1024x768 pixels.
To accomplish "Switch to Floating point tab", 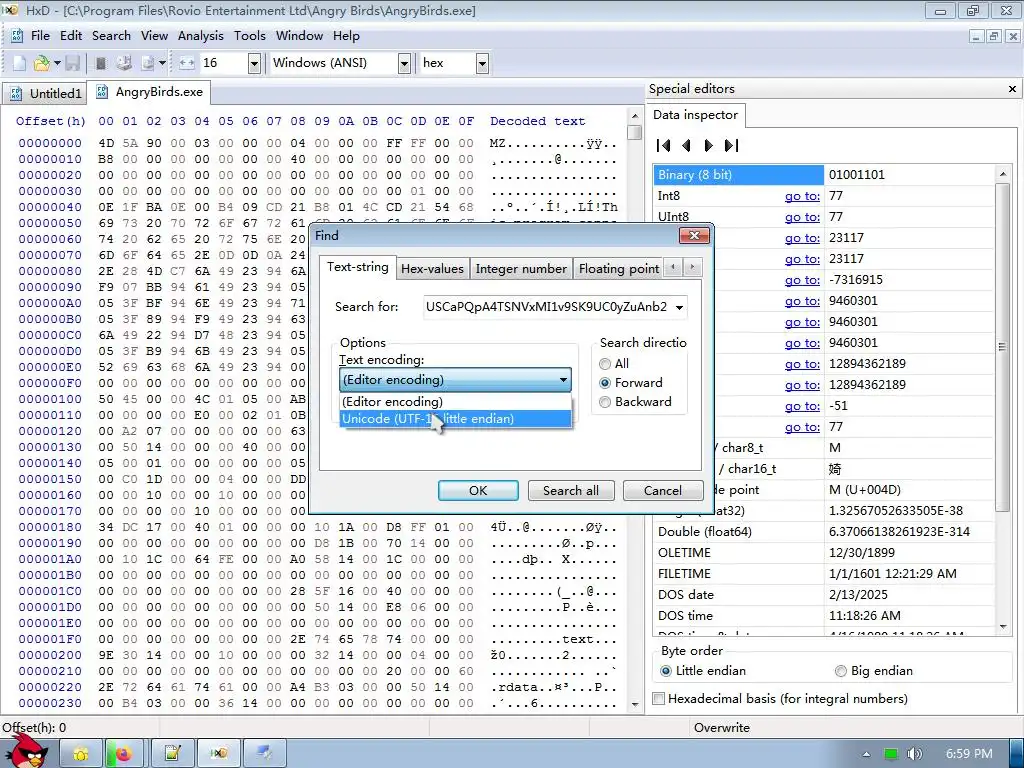I will [x=618, y=269].
